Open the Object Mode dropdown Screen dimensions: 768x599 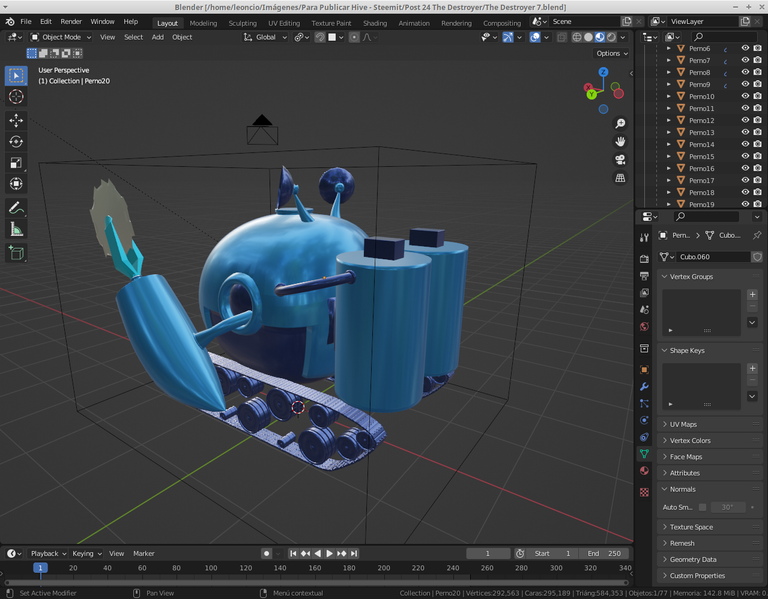pos(61,37)
